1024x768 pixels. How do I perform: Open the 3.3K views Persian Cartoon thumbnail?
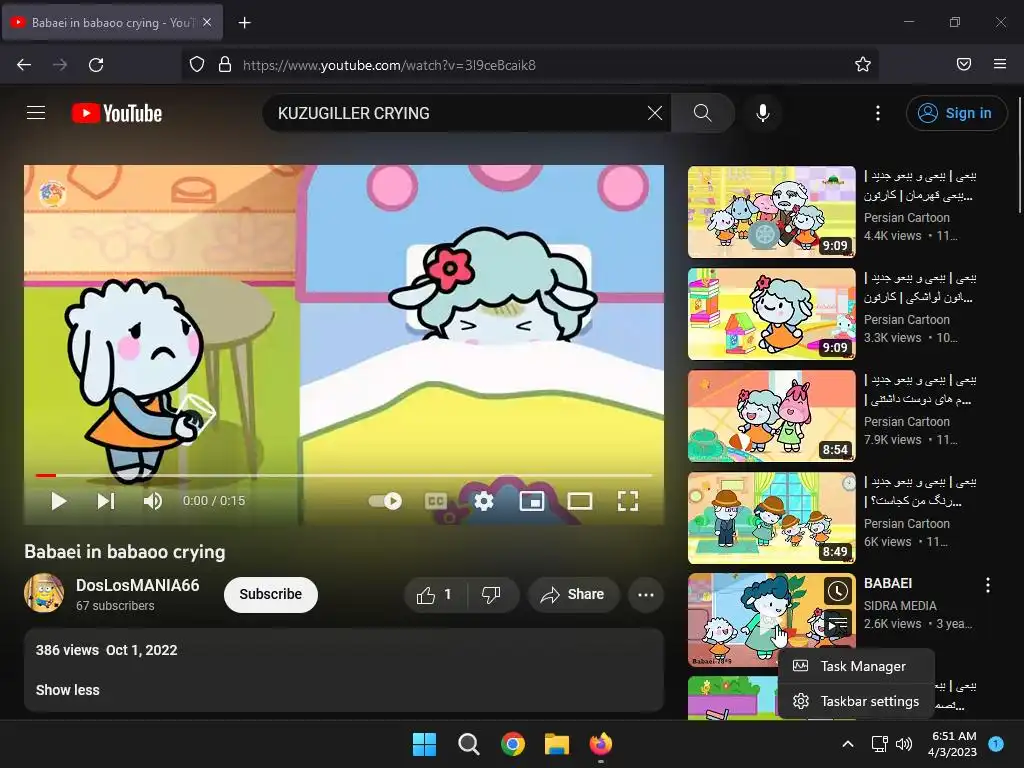(x=771, y=313)
